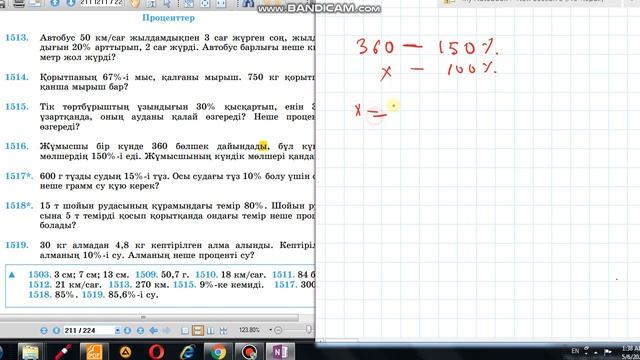Click problem number 1515

(x=17, y=107)
